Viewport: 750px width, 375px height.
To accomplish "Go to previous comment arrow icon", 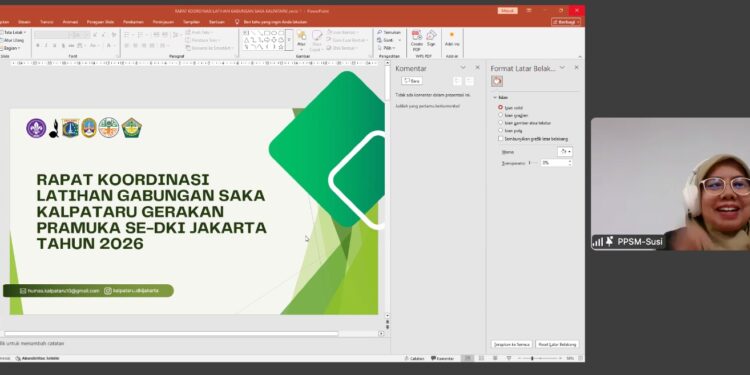I will tap(457, 81).
